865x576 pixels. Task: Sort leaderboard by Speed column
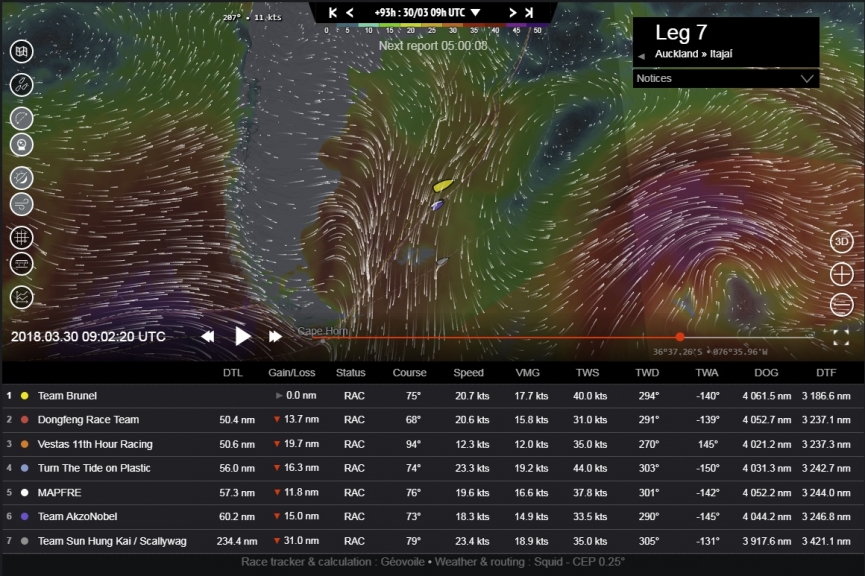(468, 372)
